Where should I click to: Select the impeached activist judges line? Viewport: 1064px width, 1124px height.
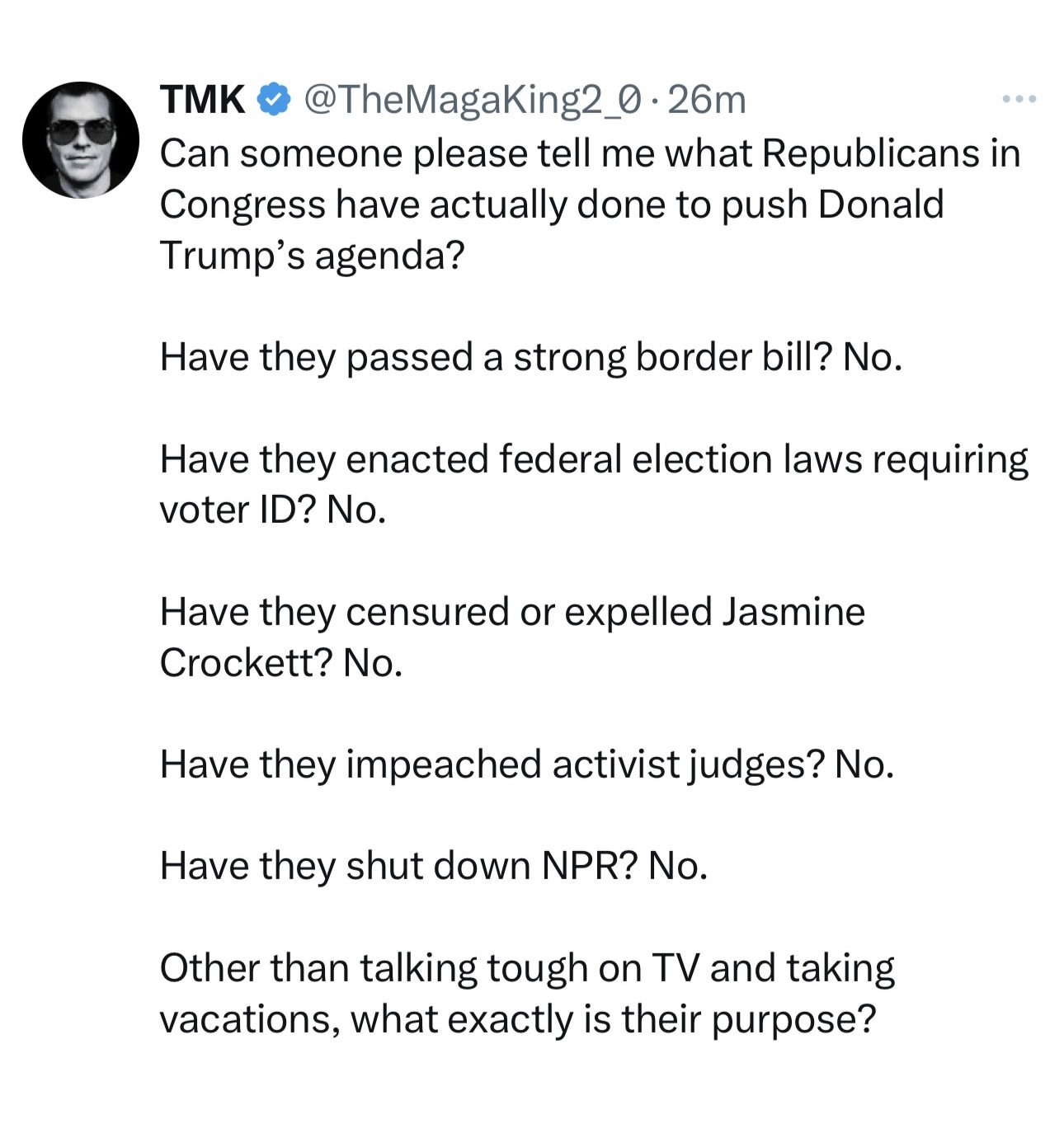pos(526,764)
